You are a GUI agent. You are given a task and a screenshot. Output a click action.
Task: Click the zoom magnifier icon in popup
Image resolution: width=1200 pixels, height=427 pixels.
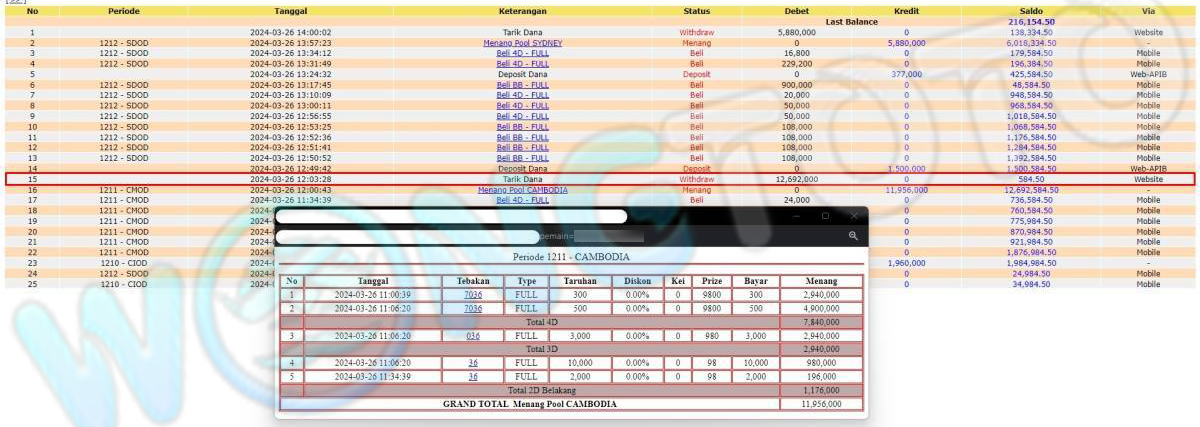pos(853,236)
